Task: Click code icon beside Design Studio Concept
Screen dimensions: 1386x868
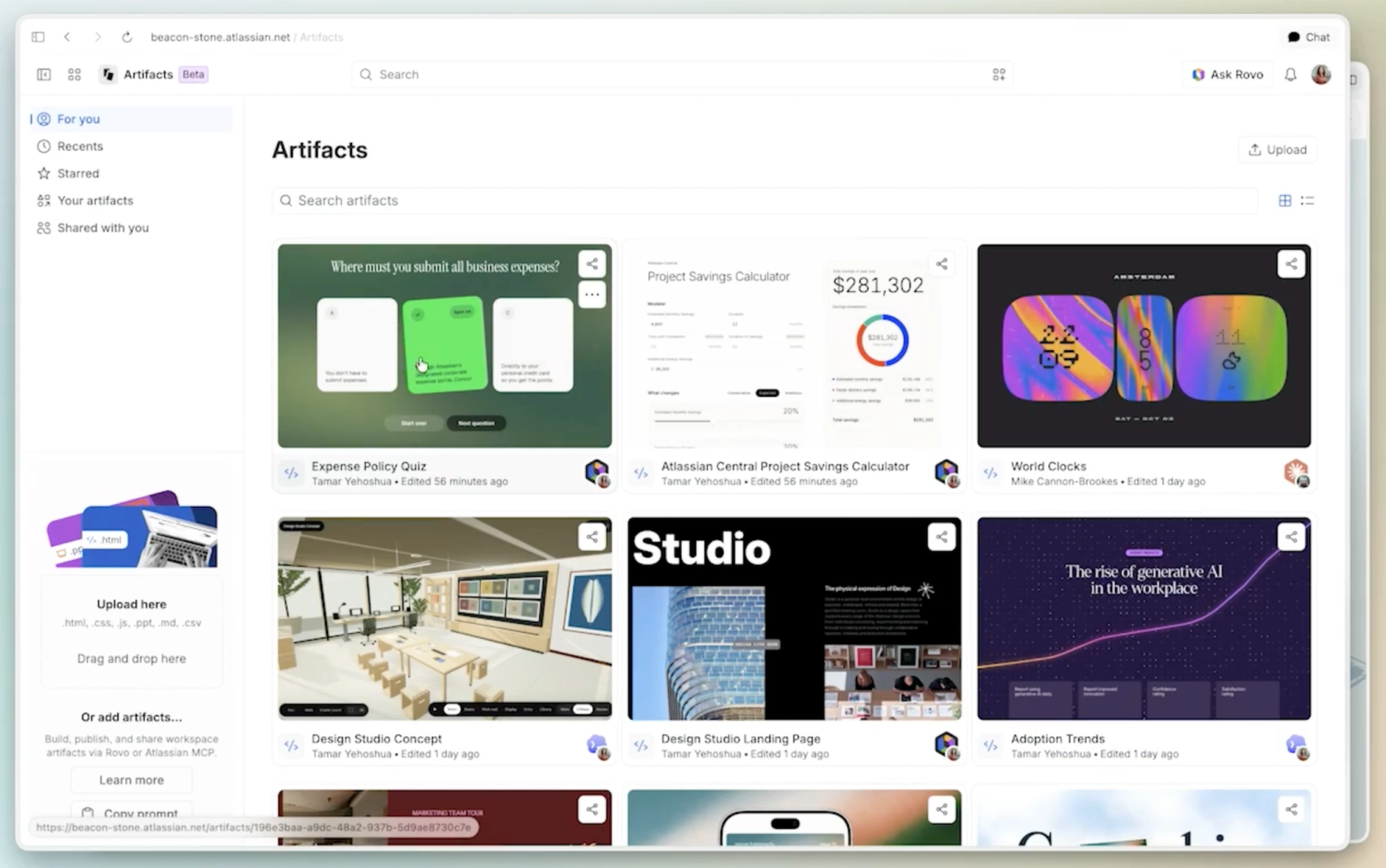Action: pos(291,746)
